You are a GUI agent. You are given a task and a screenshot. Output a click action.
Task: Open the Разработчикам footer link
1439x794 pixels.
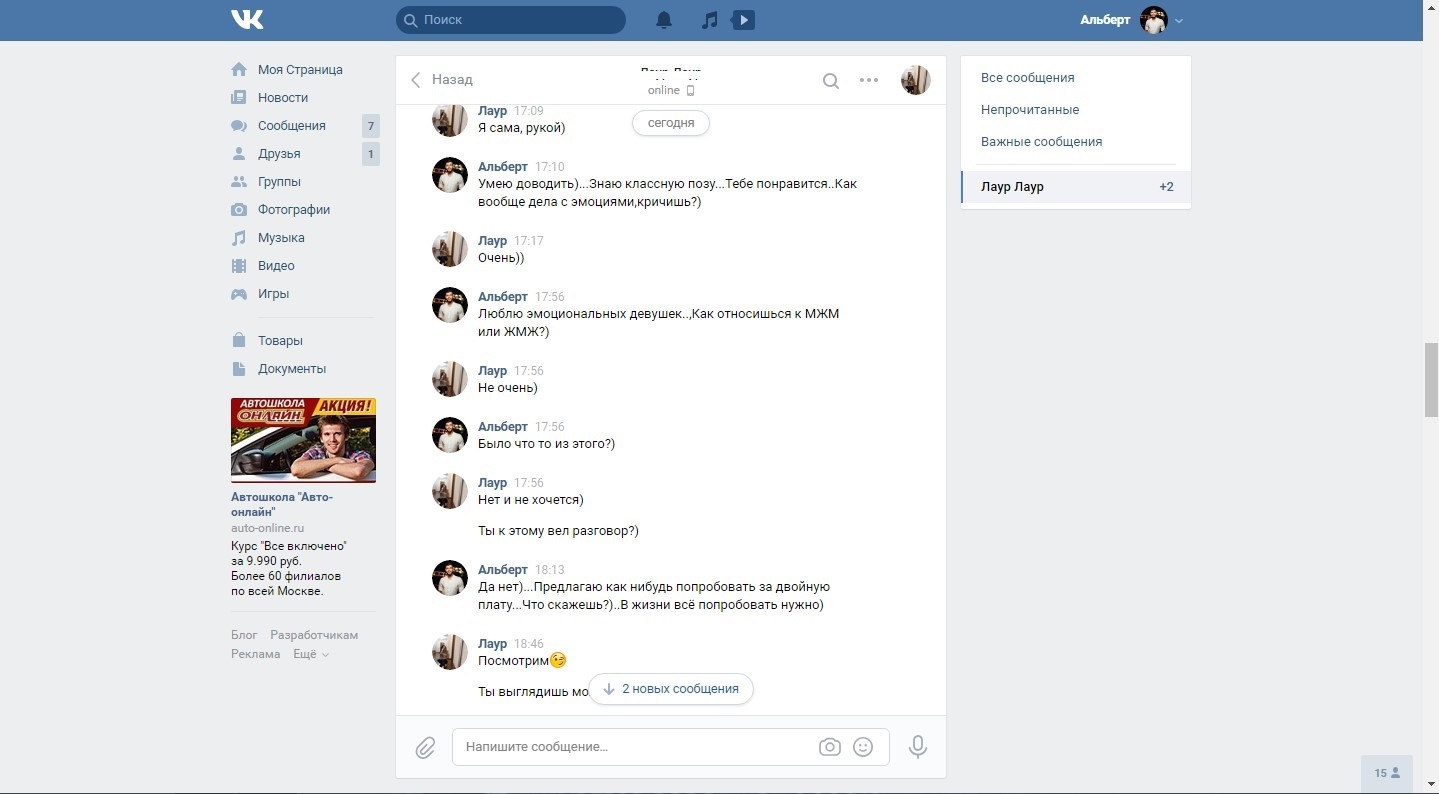pyautogui.click(x=314, y=635)
